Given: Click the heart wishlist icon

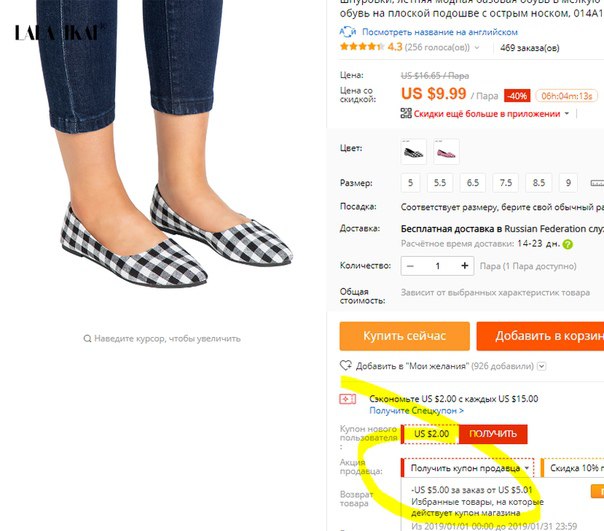Looking at the screenshot, I should pos(346,365).
